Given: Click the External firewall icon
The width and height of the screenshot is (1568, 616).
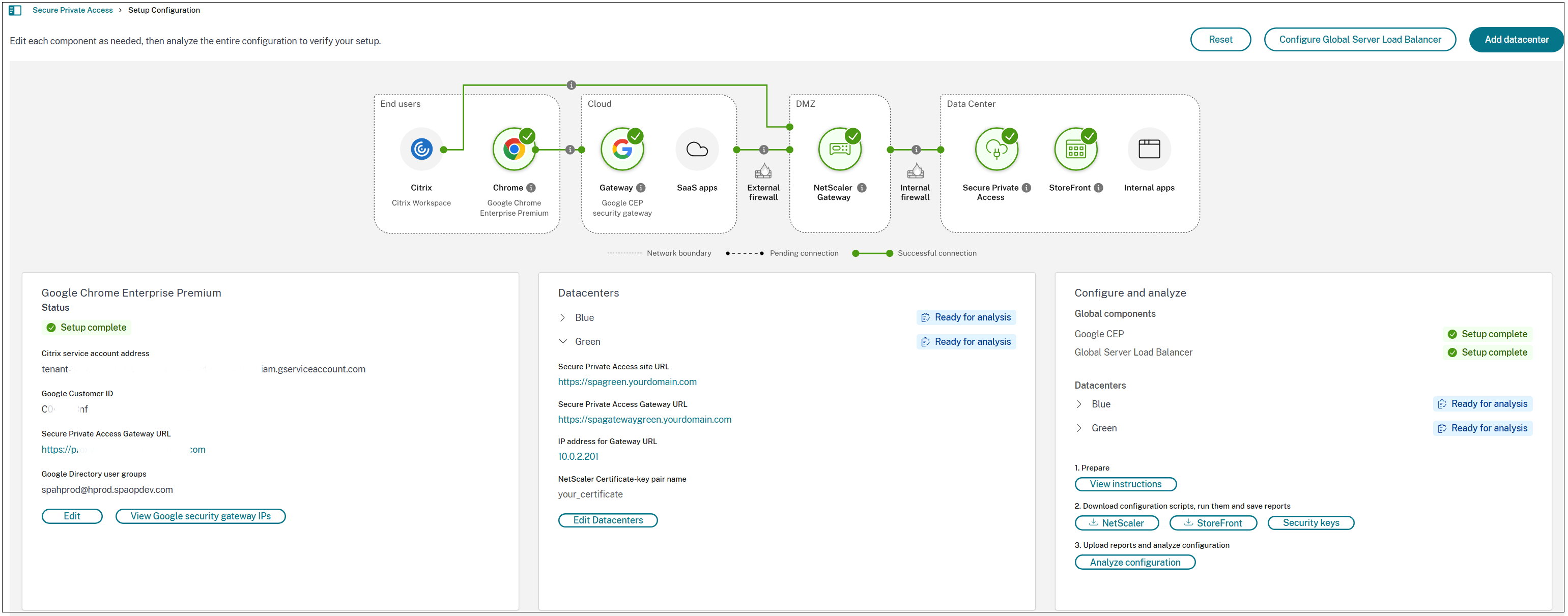Looking at the screenshot, I should coord(763,172).
